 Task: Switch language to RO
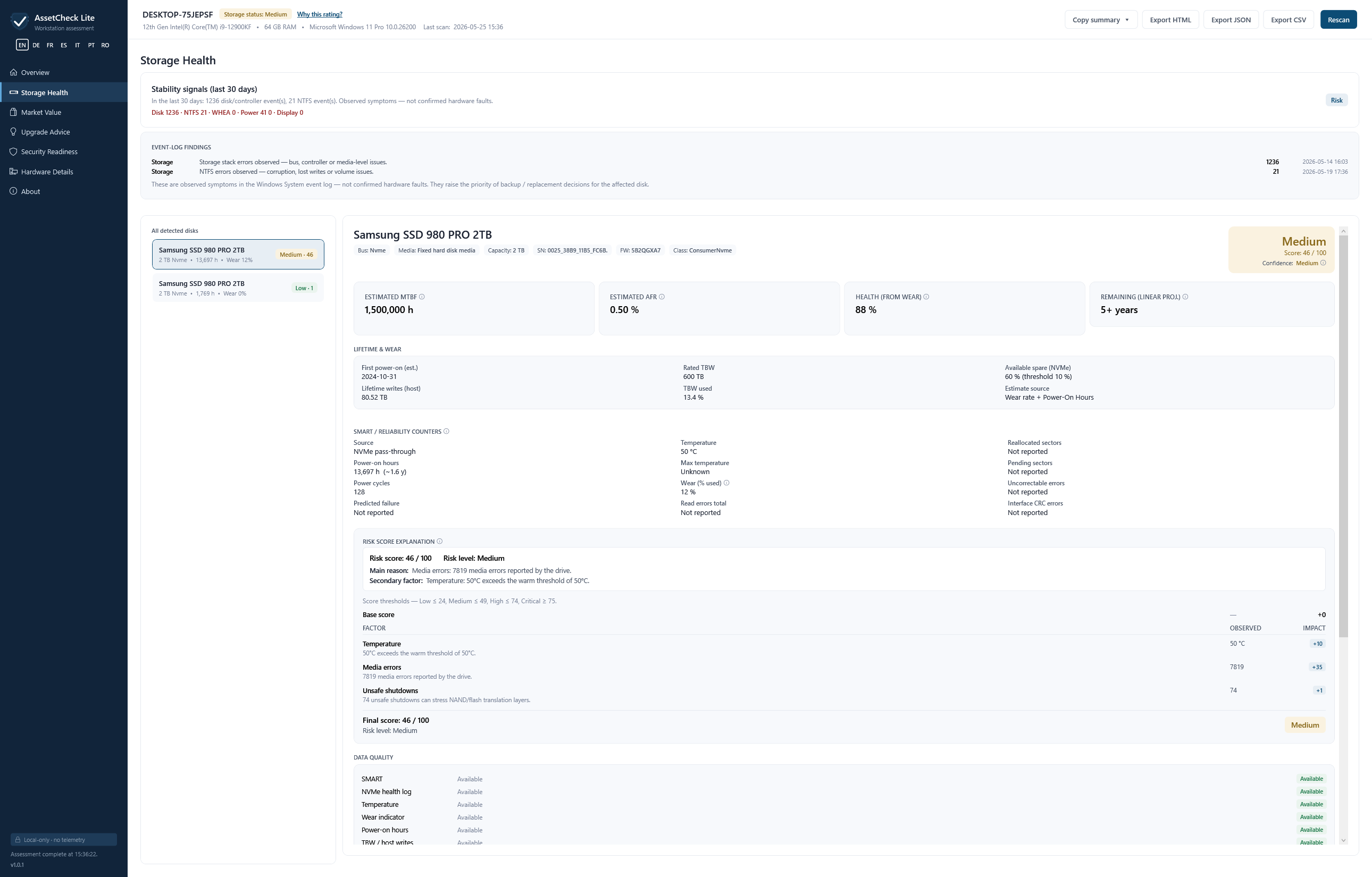pos(105,45)
